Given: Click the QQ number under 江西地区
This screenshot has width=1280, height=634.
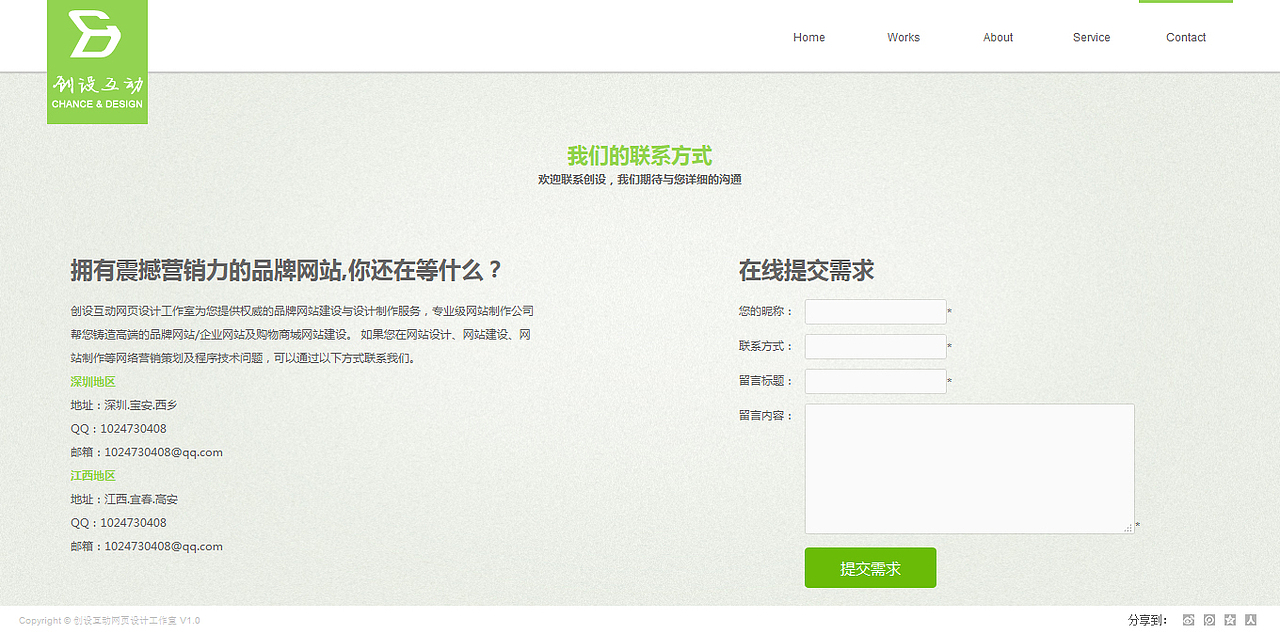Looking at the screenshot, I should click(x=133, y=523).
